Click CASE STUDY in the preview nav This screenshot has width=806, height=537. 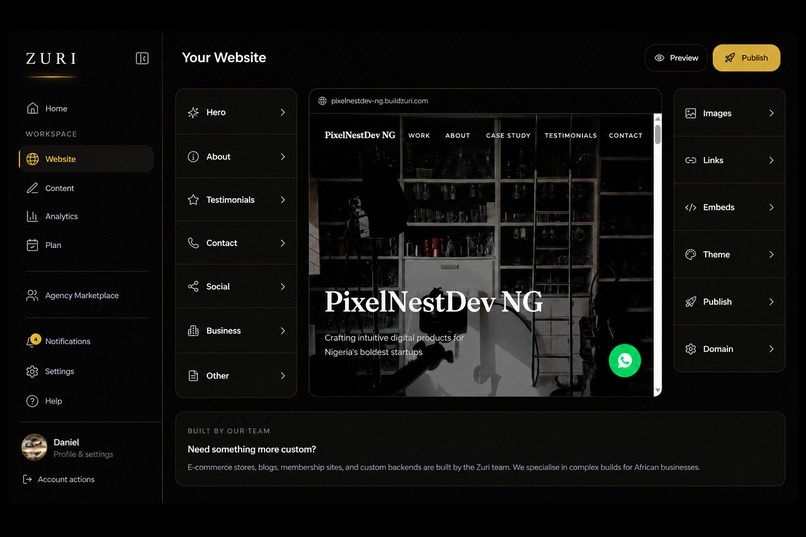508,136
